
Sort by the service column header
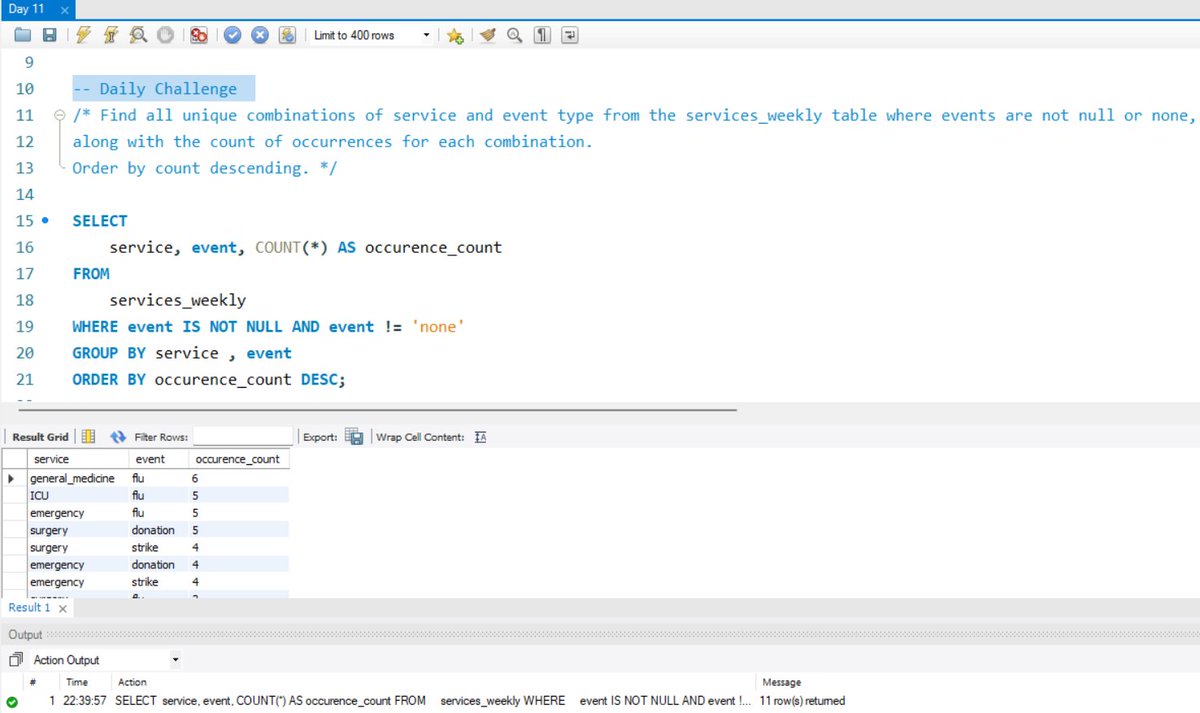pos(78,459)
